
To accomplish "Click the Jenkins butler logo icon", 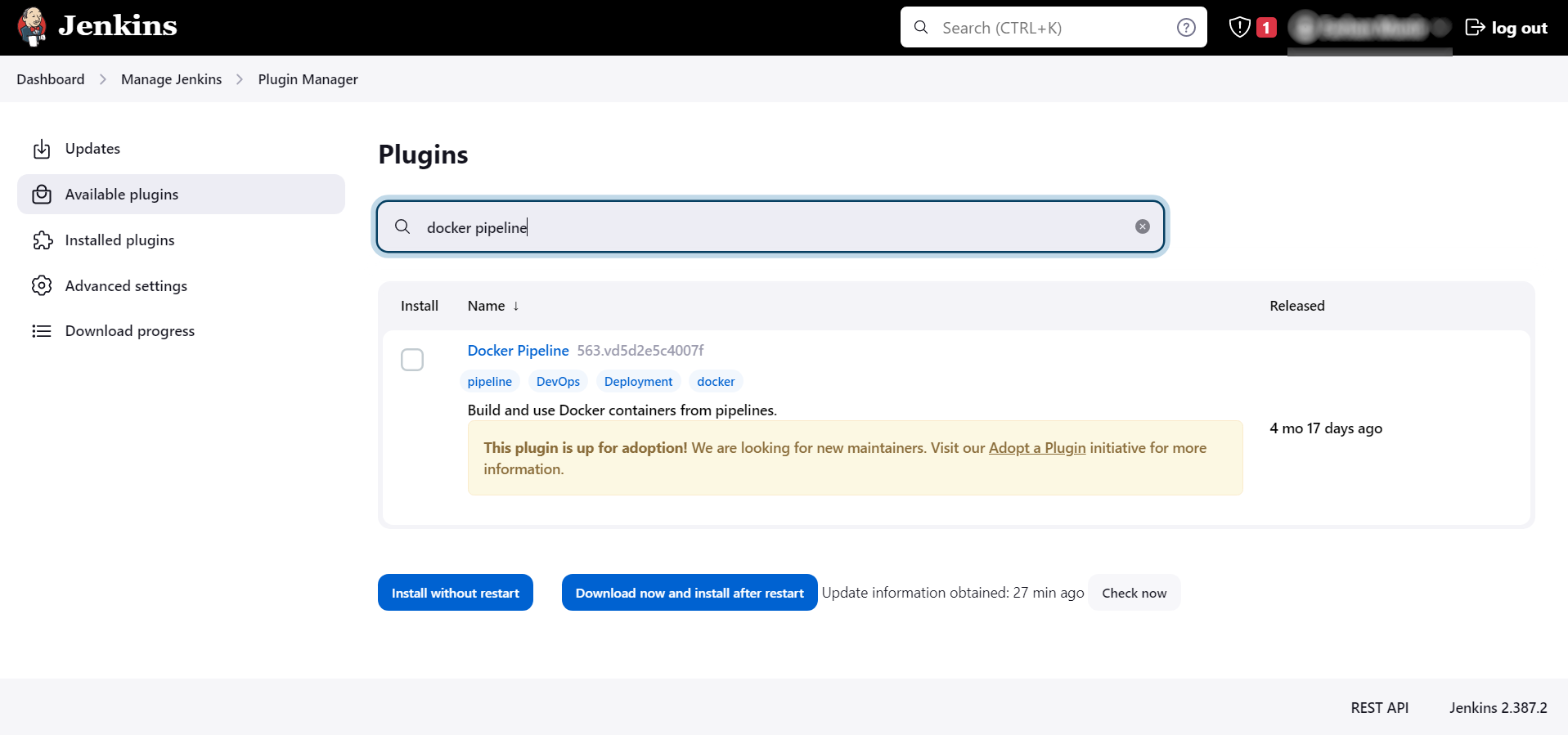I will click(x=32, y=27).
